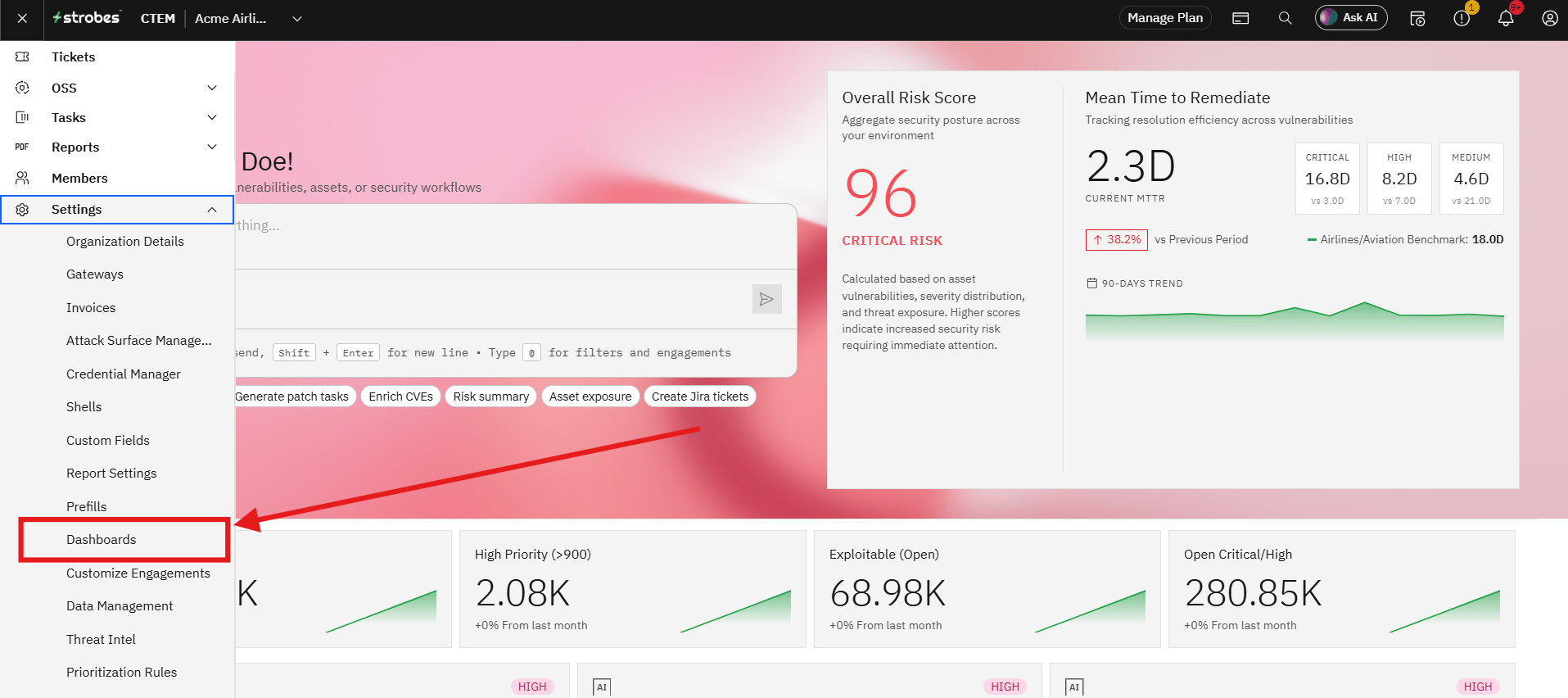
Task: Expand the Tasks menu chevron
Action: point(212,117)
